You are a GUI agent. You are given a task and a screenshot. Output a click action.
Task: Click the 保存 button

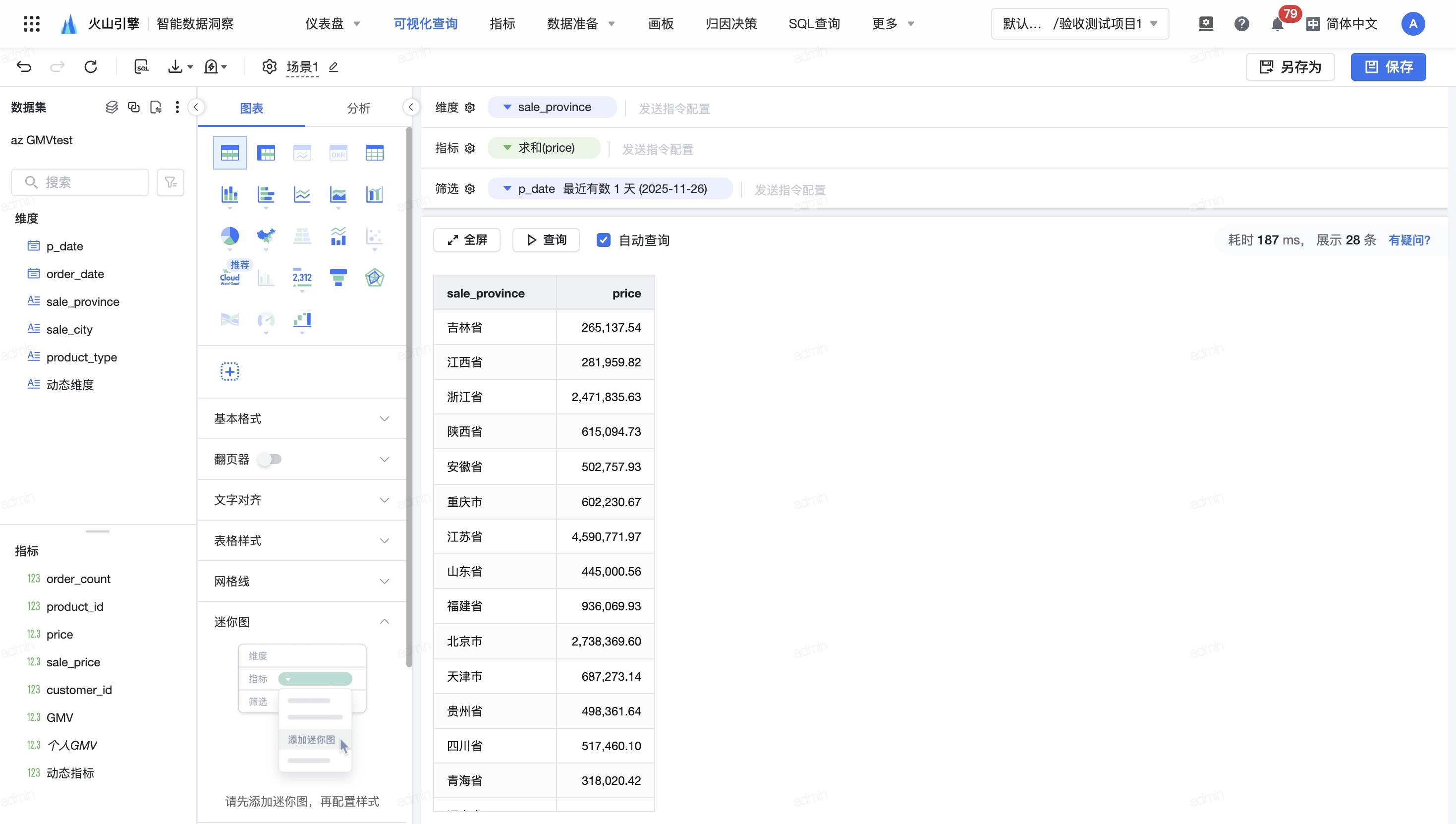tap(1388, 67)
